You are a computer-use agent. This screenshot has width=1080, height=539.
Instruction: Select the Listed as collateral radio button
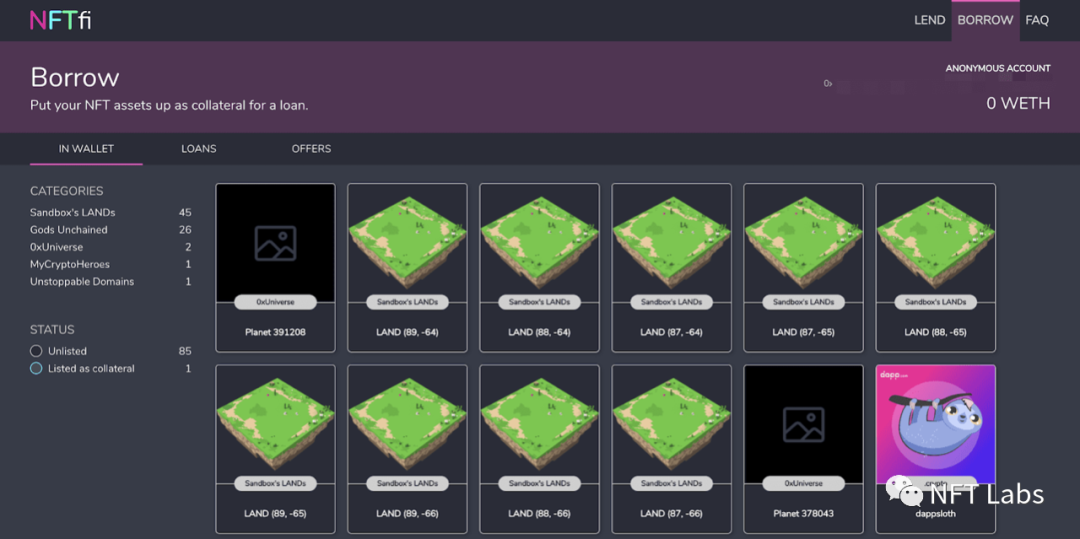36,368
